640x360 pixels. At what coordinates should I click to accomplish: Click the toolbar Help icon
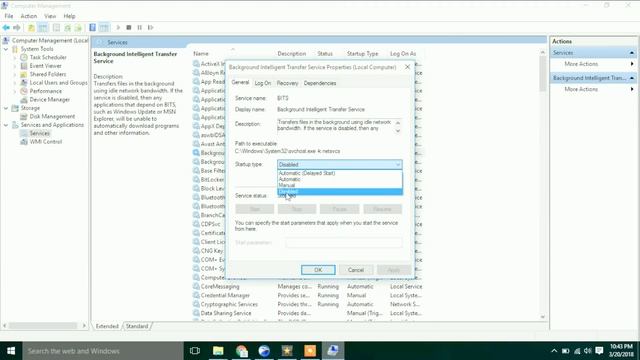pos(93,28)
